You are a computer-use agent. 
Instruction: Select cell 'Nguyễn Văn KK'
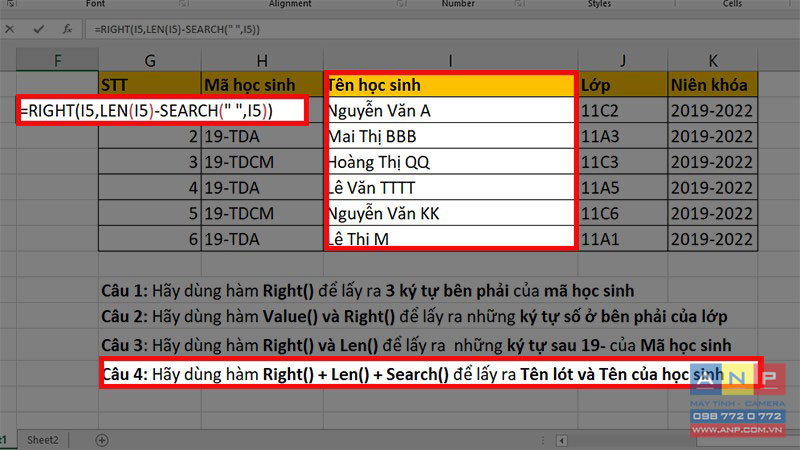pos(451,213)
